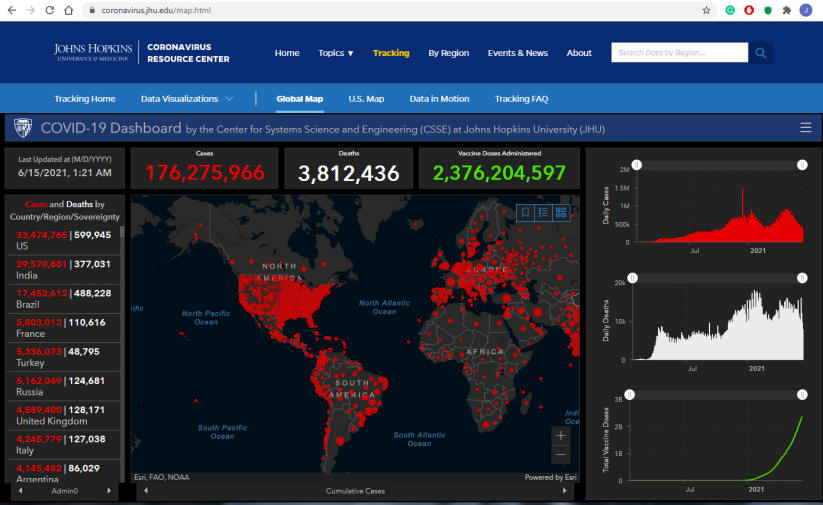Open the browser Extensions puzzle icon
Screen dimensions: 823x505
786,10
